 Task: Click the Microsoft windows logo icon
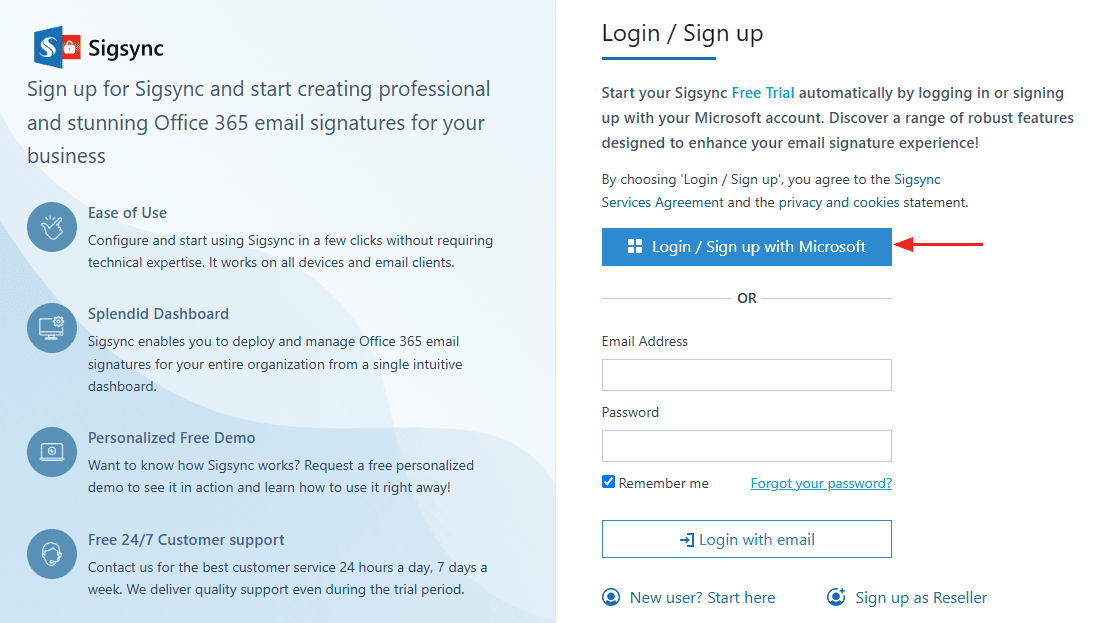[634, 247]
